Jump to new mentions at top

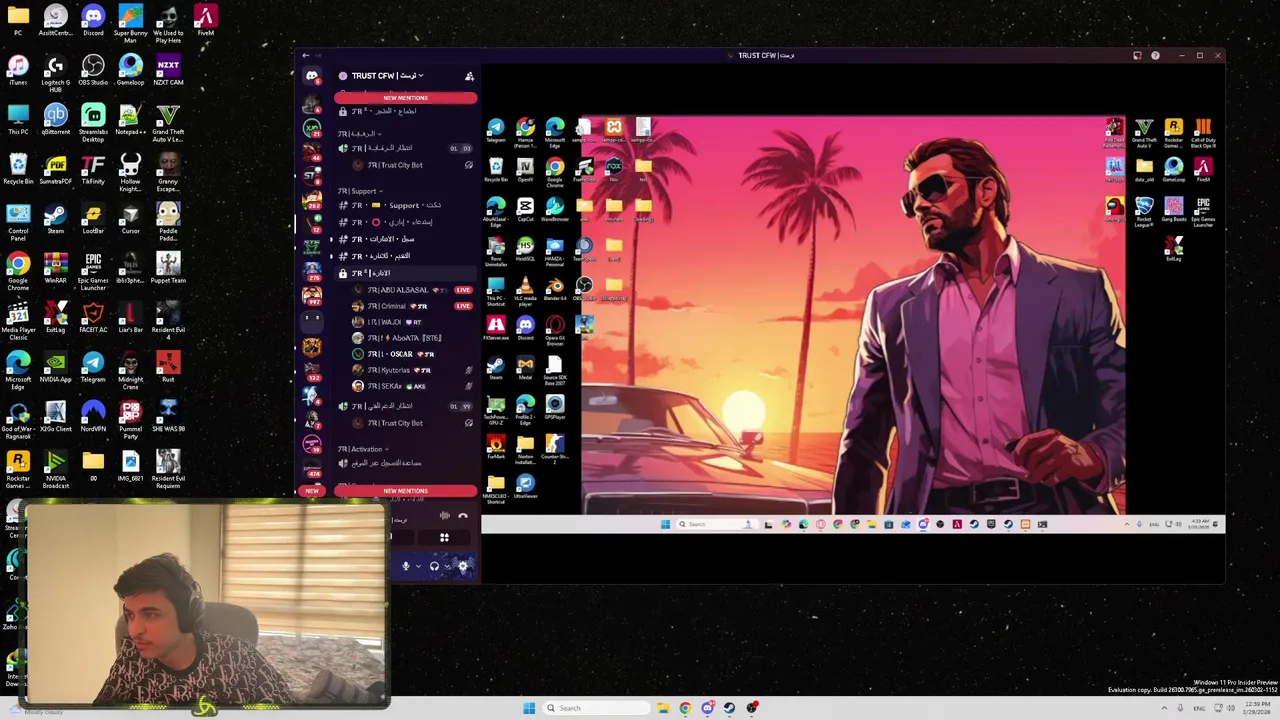[x=405, y=98]
